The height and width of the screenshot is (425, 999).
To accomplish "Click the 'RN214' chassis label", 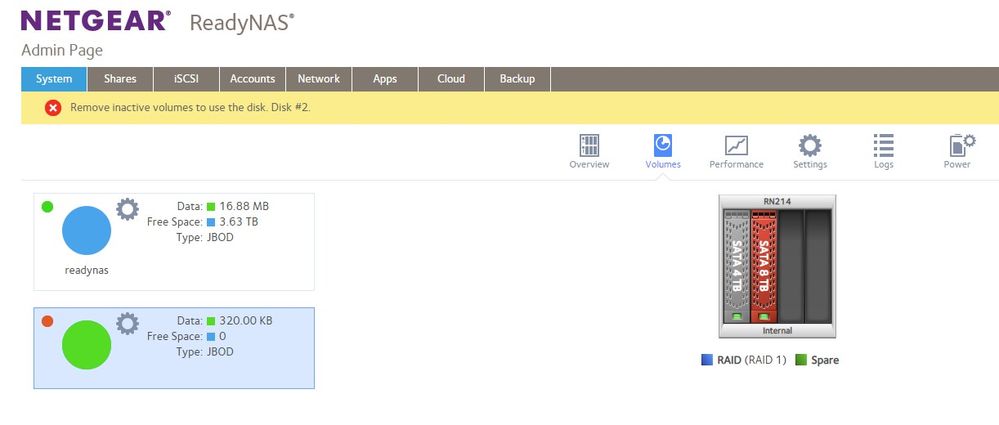I will [x=777, y=201].
